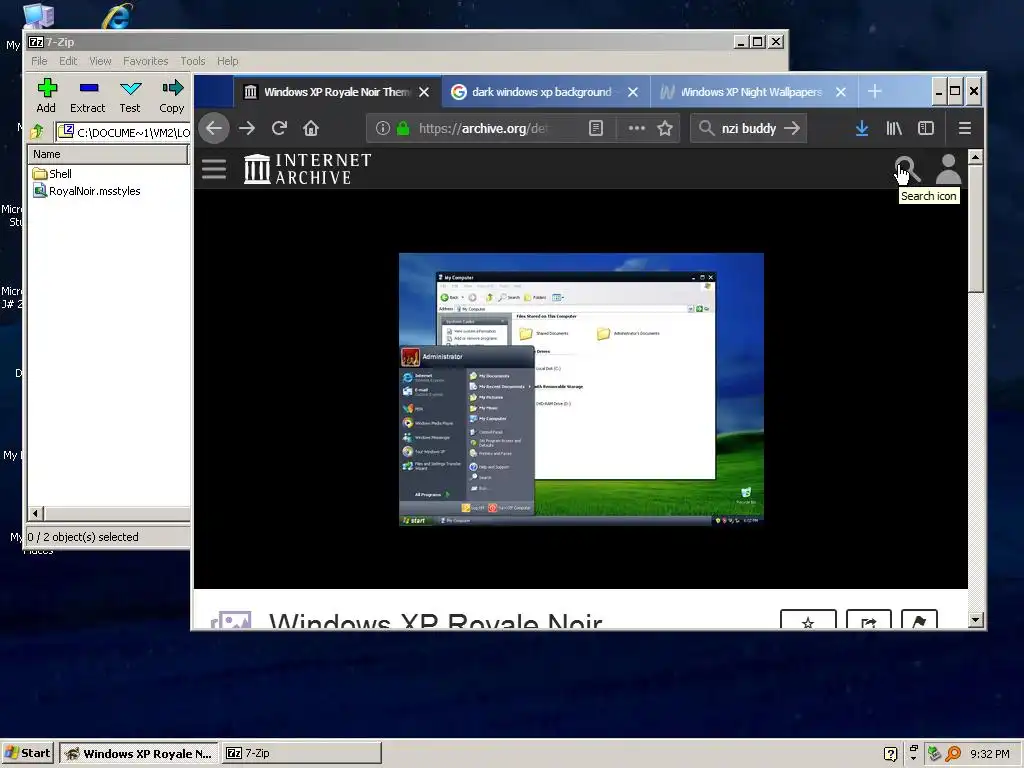Screen dimensions: 1024x768
Task: Close the Windows XP Night Wallpapers tab
Action: click(x=841, y=92)
